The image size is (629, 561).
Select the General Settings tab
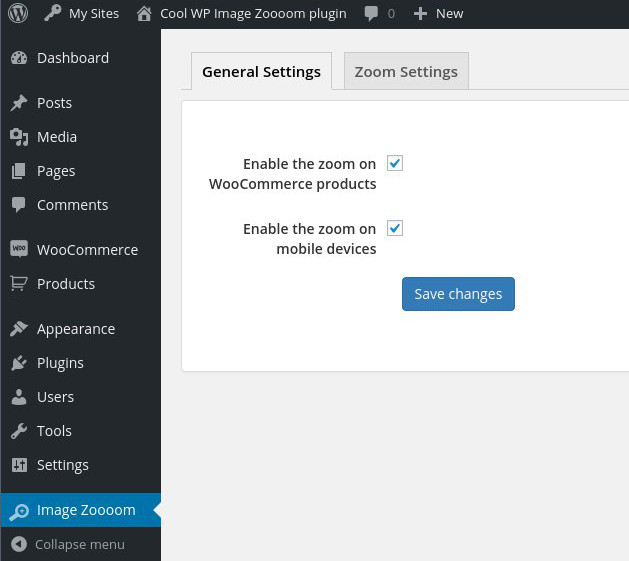click(261, 71)
